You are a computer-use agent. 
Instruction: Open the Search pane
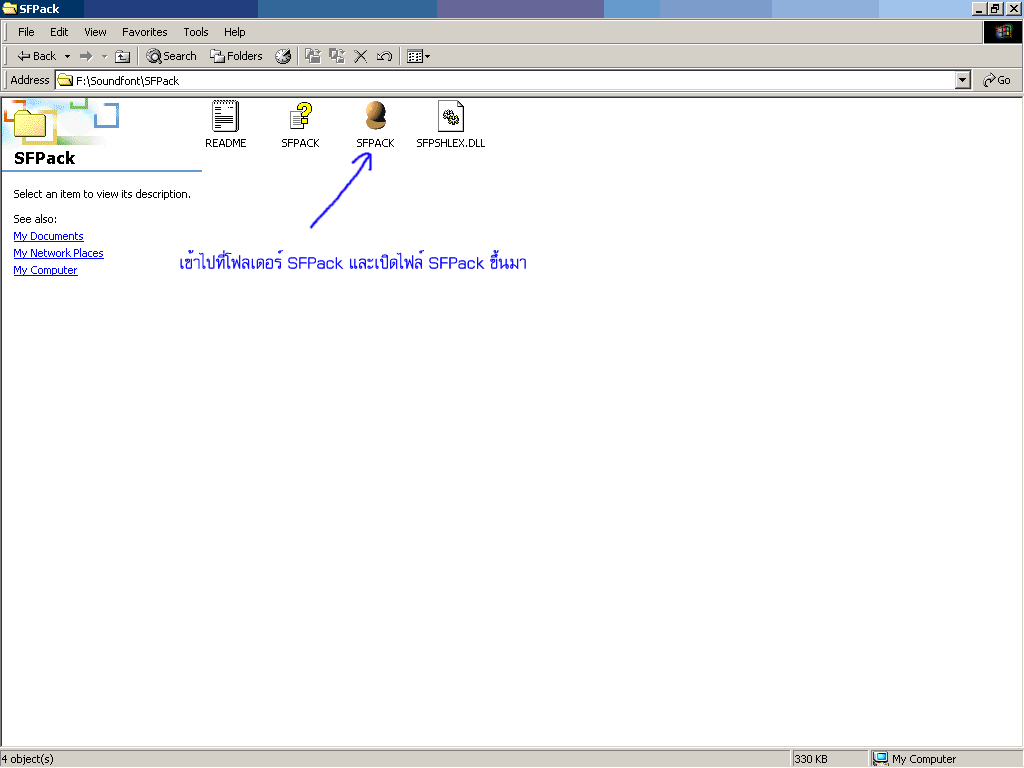pyautogui.click(x=171, y=56)
